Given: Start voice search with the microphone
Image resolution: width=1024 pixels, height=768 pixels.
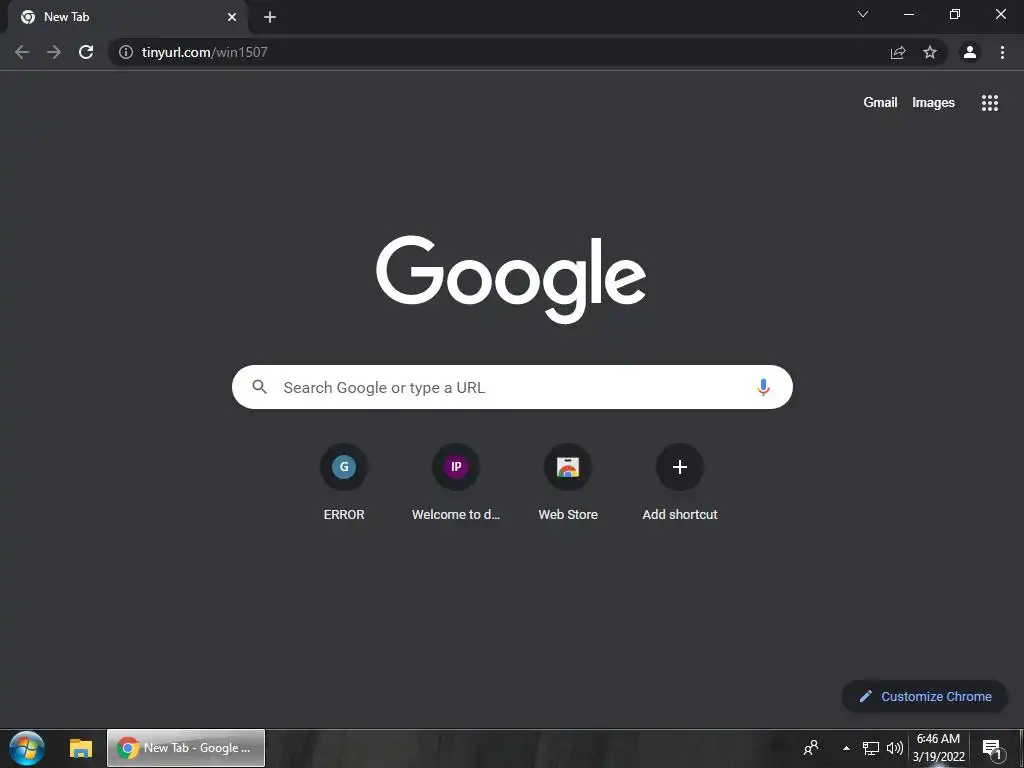Looking at the screenshot, I should pyautogui.click(x=763, y=387).
